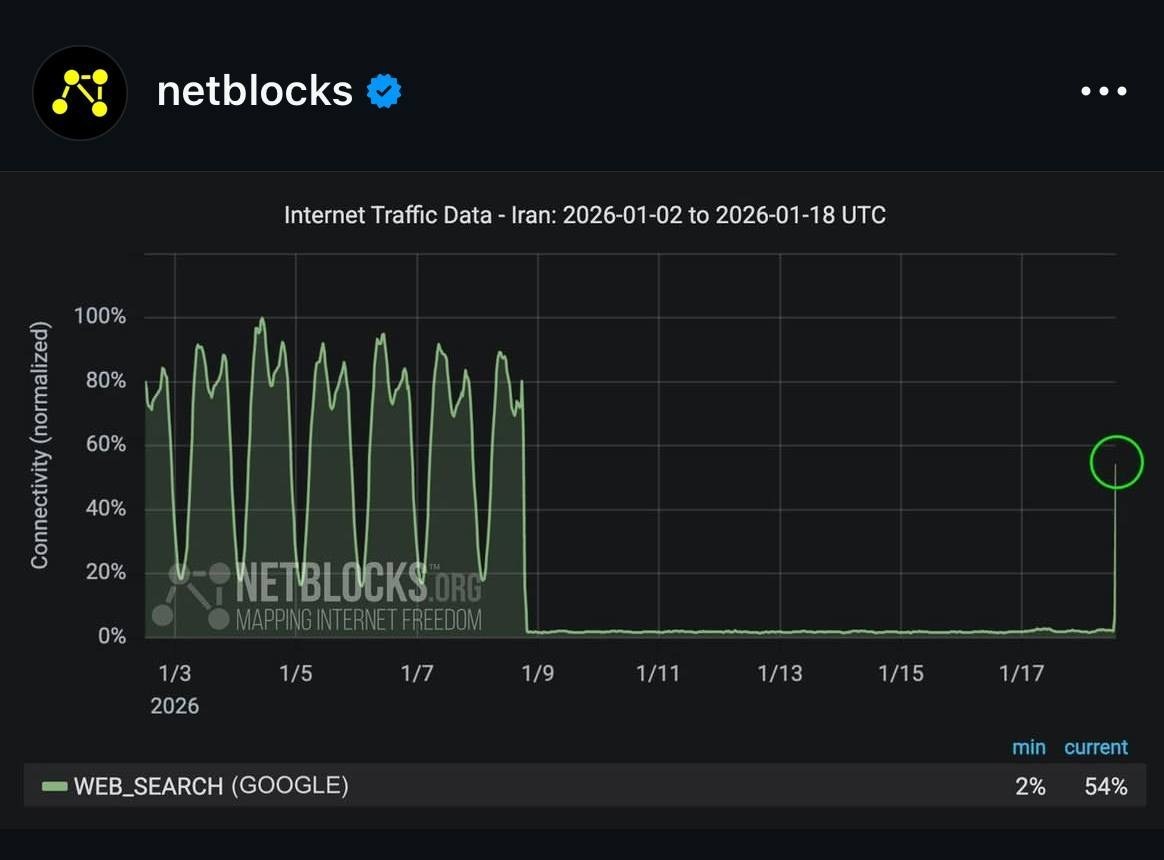Click the "min" legend column header

pyautogui.click(x=1028, y=747)
